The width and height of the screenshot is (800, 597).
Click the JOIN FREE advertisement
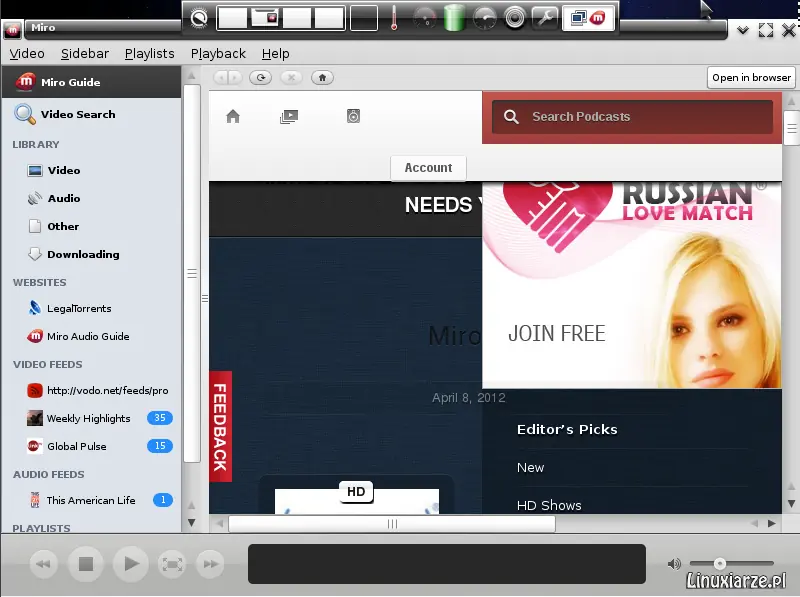click(x=632, y=285)
